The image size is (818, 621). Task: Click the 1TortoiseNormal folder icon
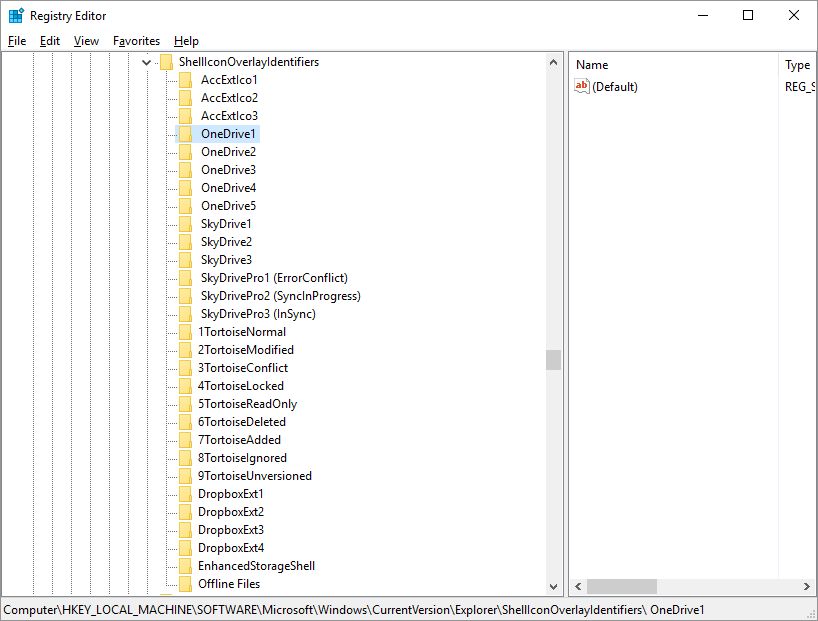(x=185, y=332)
